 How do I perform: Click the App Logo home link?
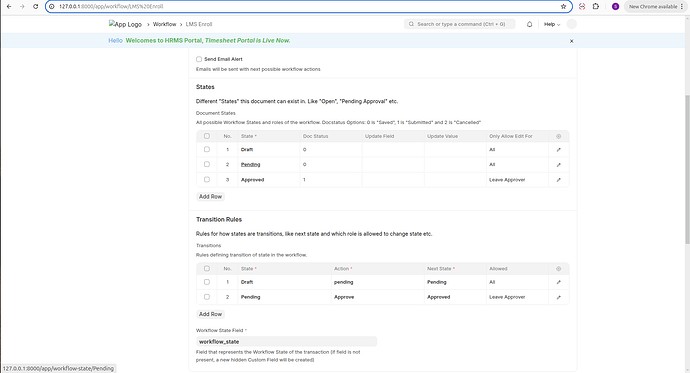(125, 24)
